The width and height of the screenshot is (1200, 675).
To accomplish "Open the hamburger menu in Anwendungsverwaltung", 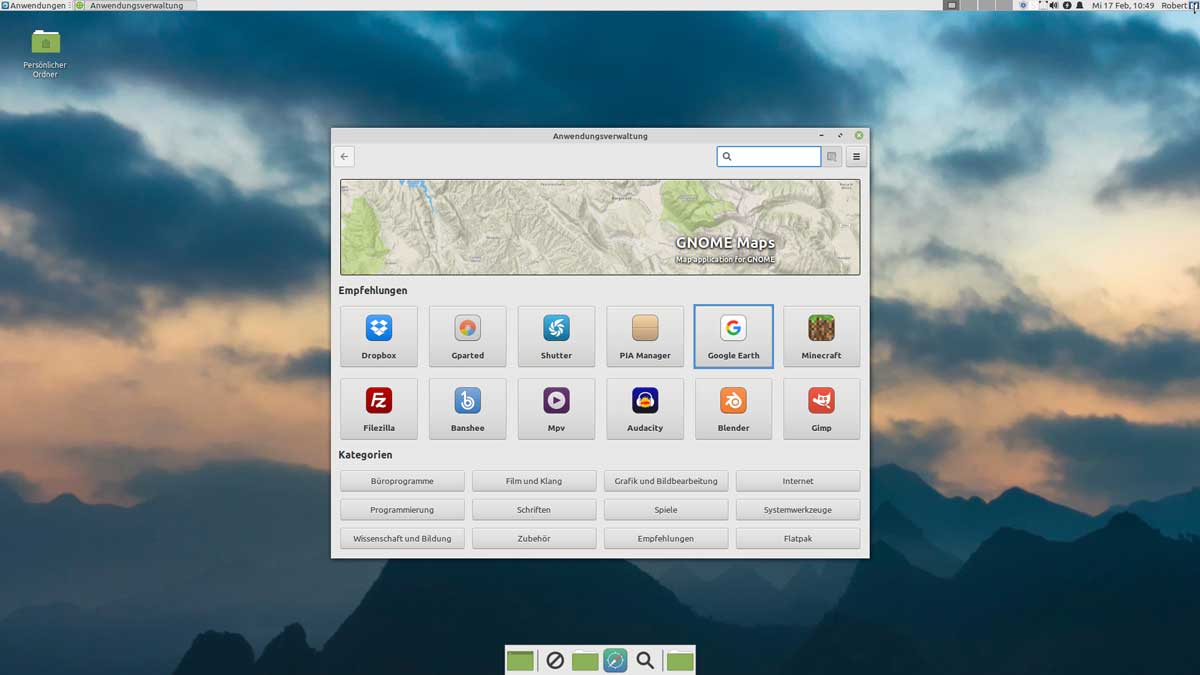I will pos(856,156).
